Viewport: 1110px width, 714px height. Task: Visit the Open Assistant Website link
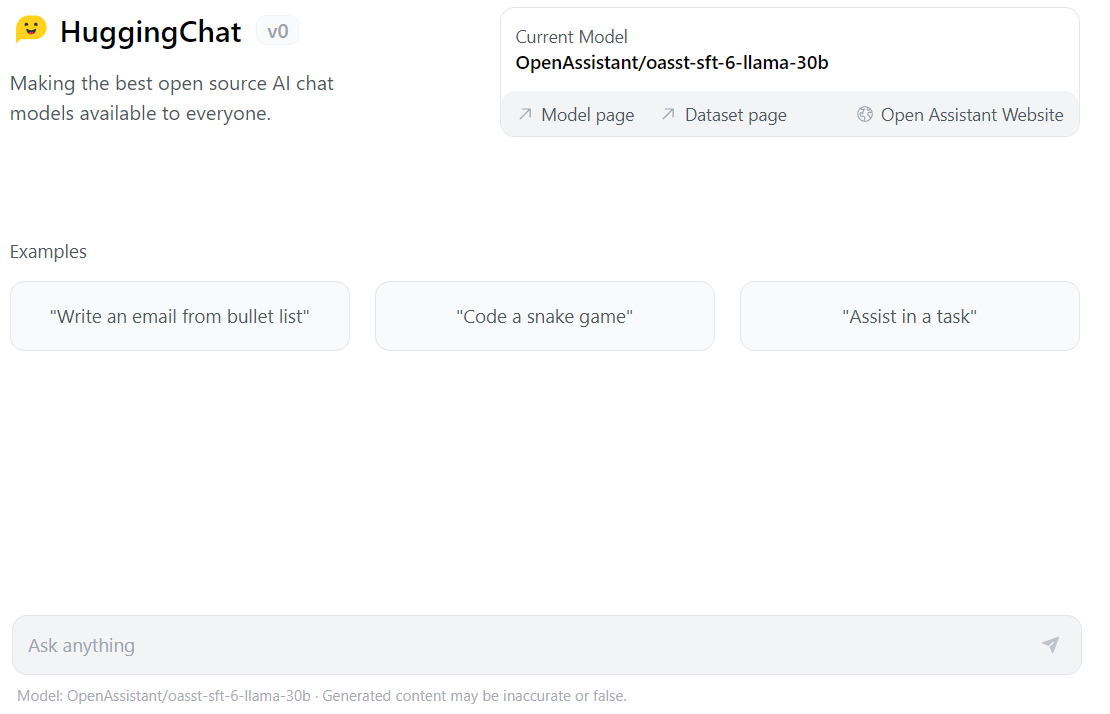tap(960, 115)
